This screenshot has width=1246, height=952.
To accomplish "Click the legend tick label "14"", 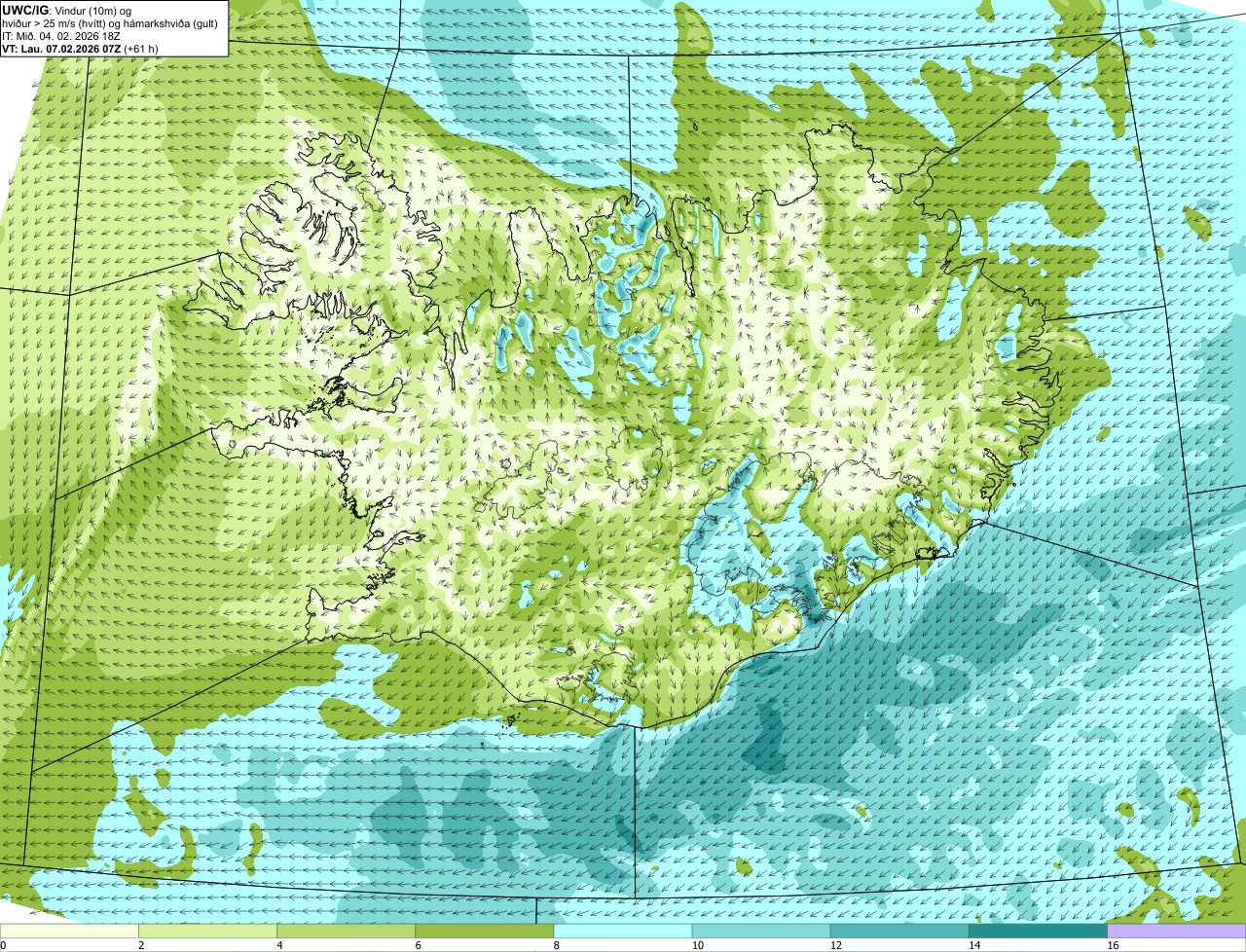I will coord(973,945).
